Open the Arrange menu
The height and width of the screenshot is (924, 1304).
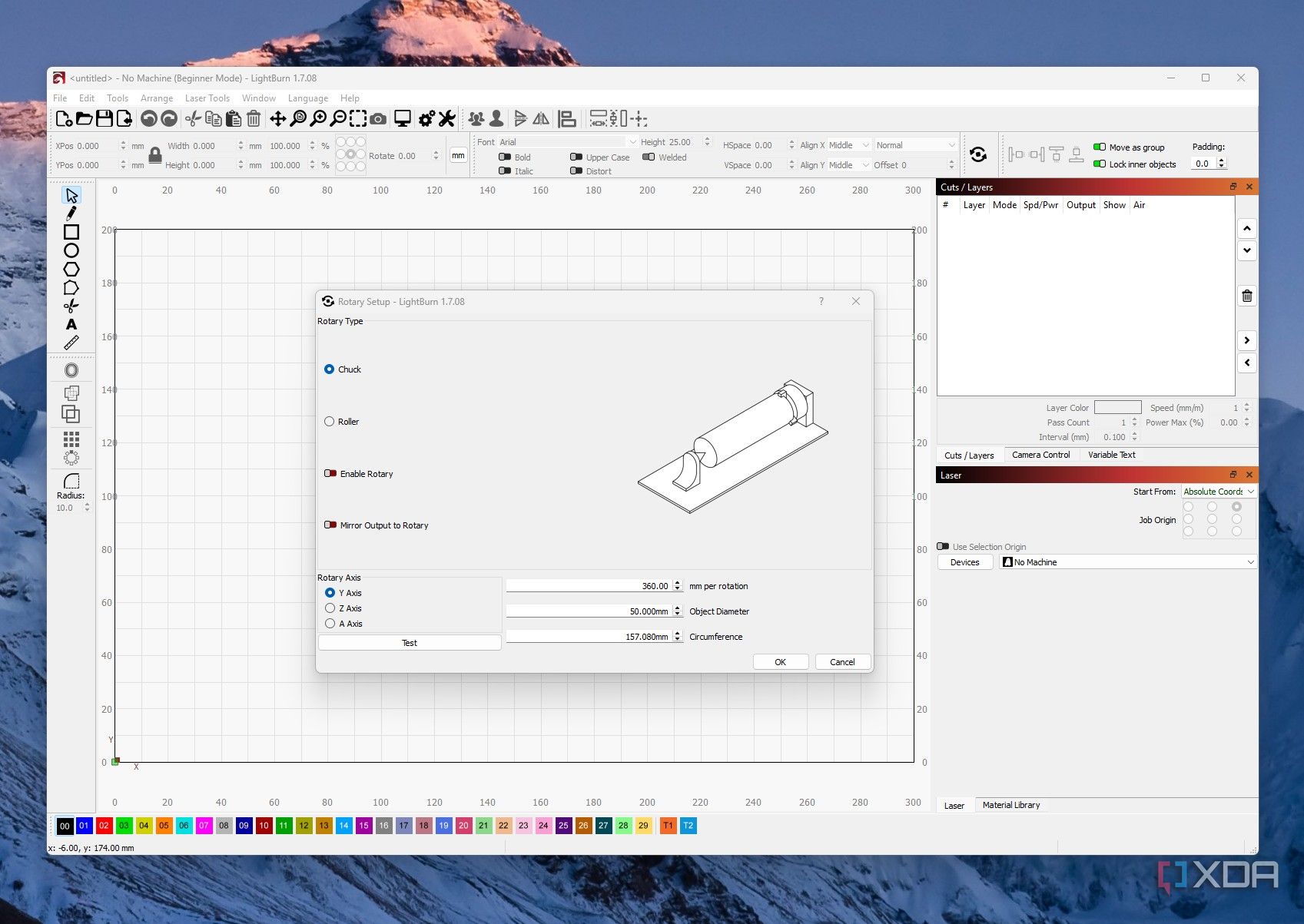point(157,98)
